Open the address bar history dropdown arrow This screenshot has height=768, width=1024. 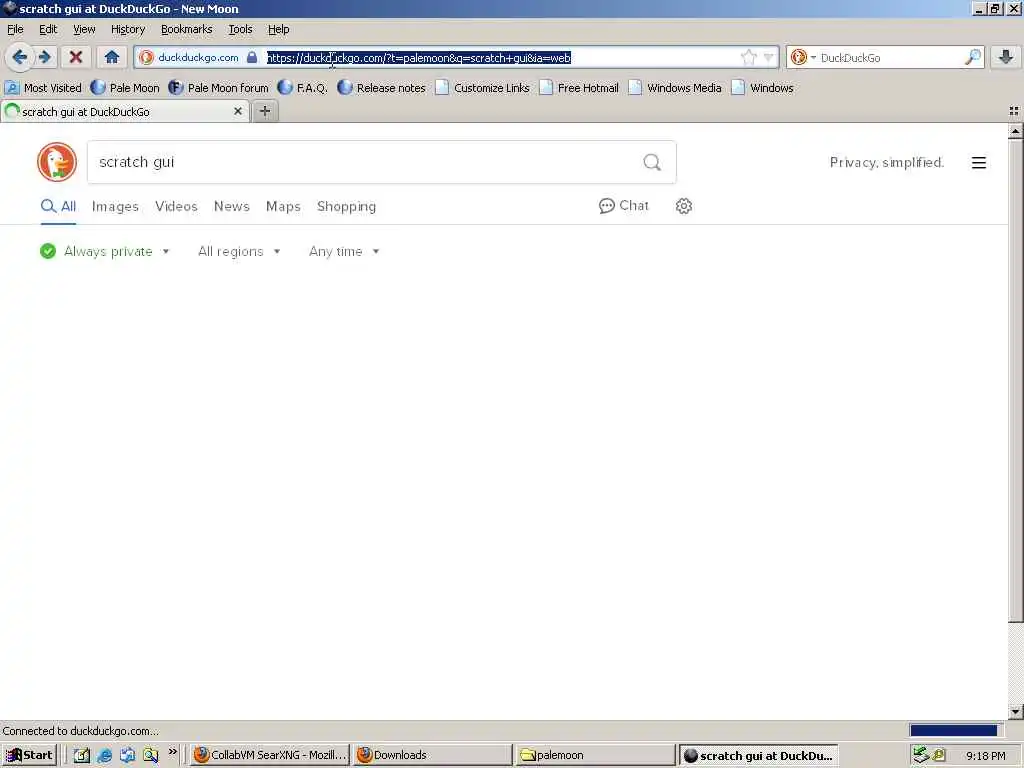pyautogui.click(x=769, y=58)
